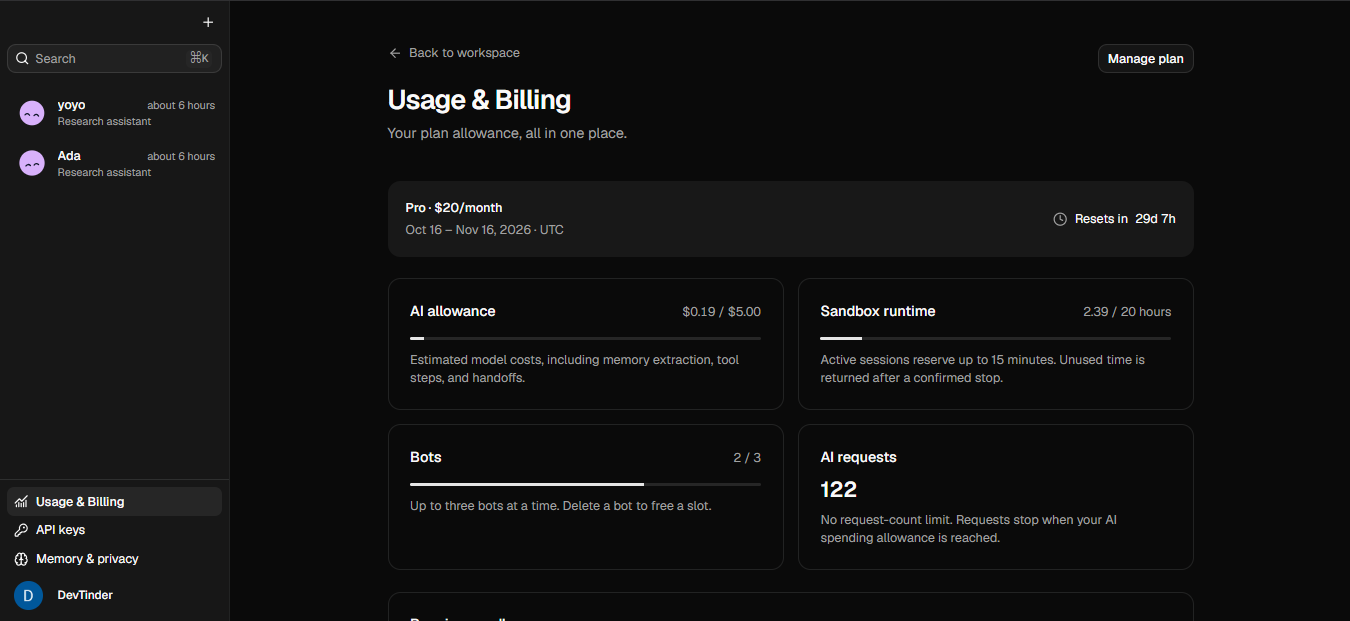Focus the Search input field
1350x621 pixels.
(114, 59)
